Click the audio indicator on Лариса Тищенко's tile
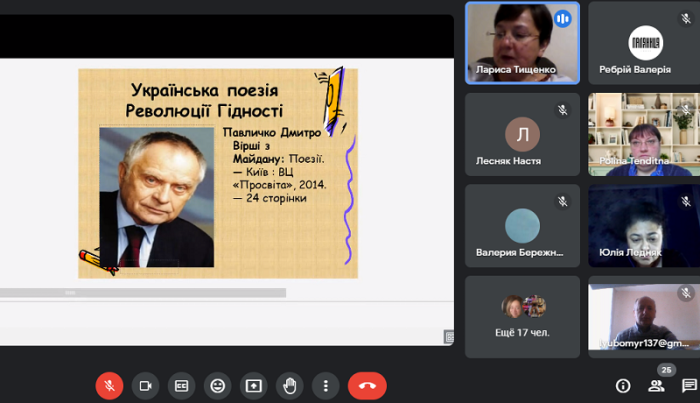This screenshot has width=700, height=403. (562, 18)
